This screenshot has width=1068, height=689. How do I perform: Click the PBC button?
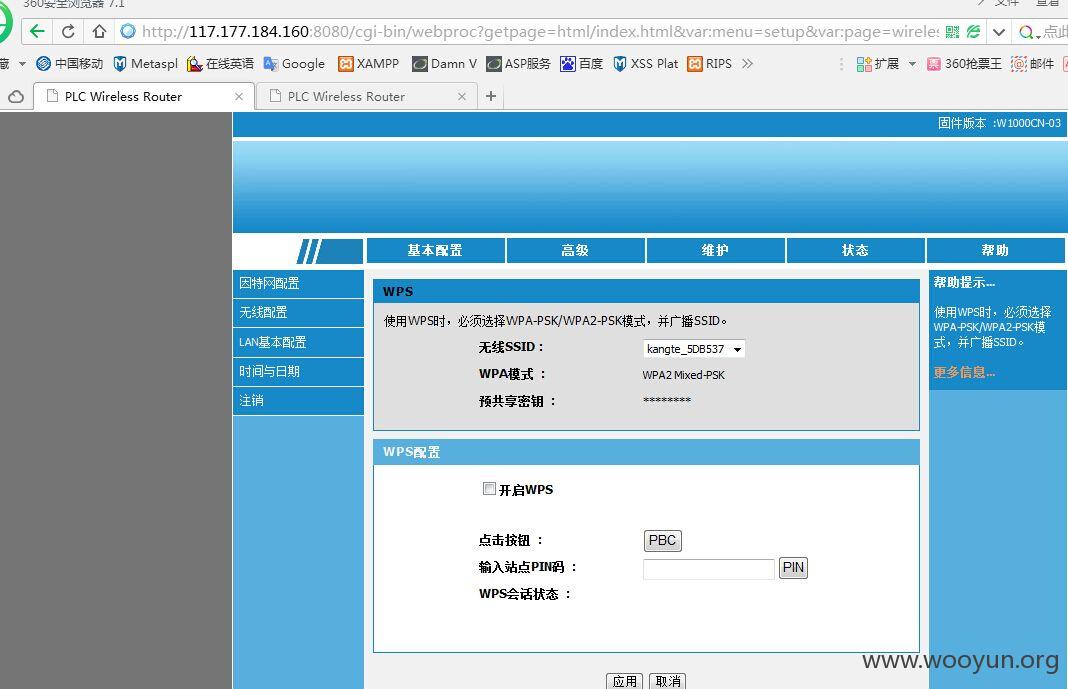click(663, 541)
